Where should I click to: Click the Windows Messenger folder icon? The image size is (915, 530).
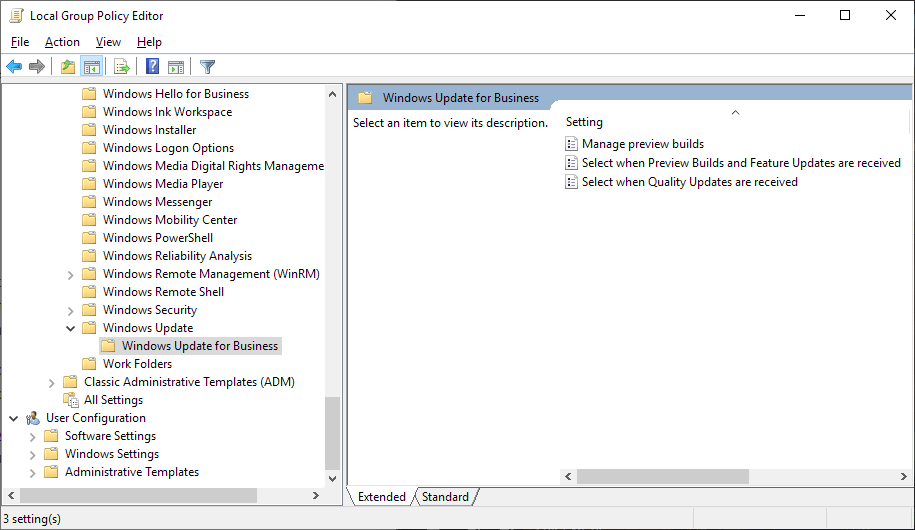(x=89, y=201)
